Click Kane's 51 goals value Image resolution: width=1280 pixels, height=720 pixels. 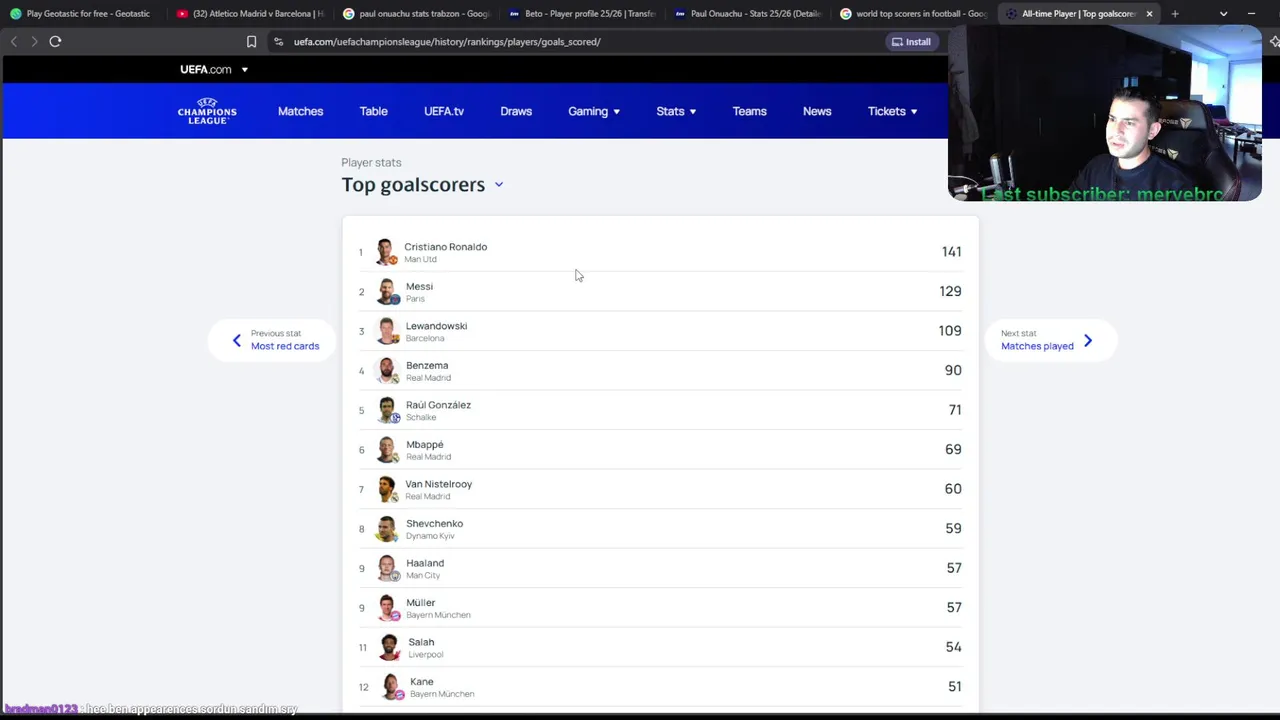click(954, 686)
